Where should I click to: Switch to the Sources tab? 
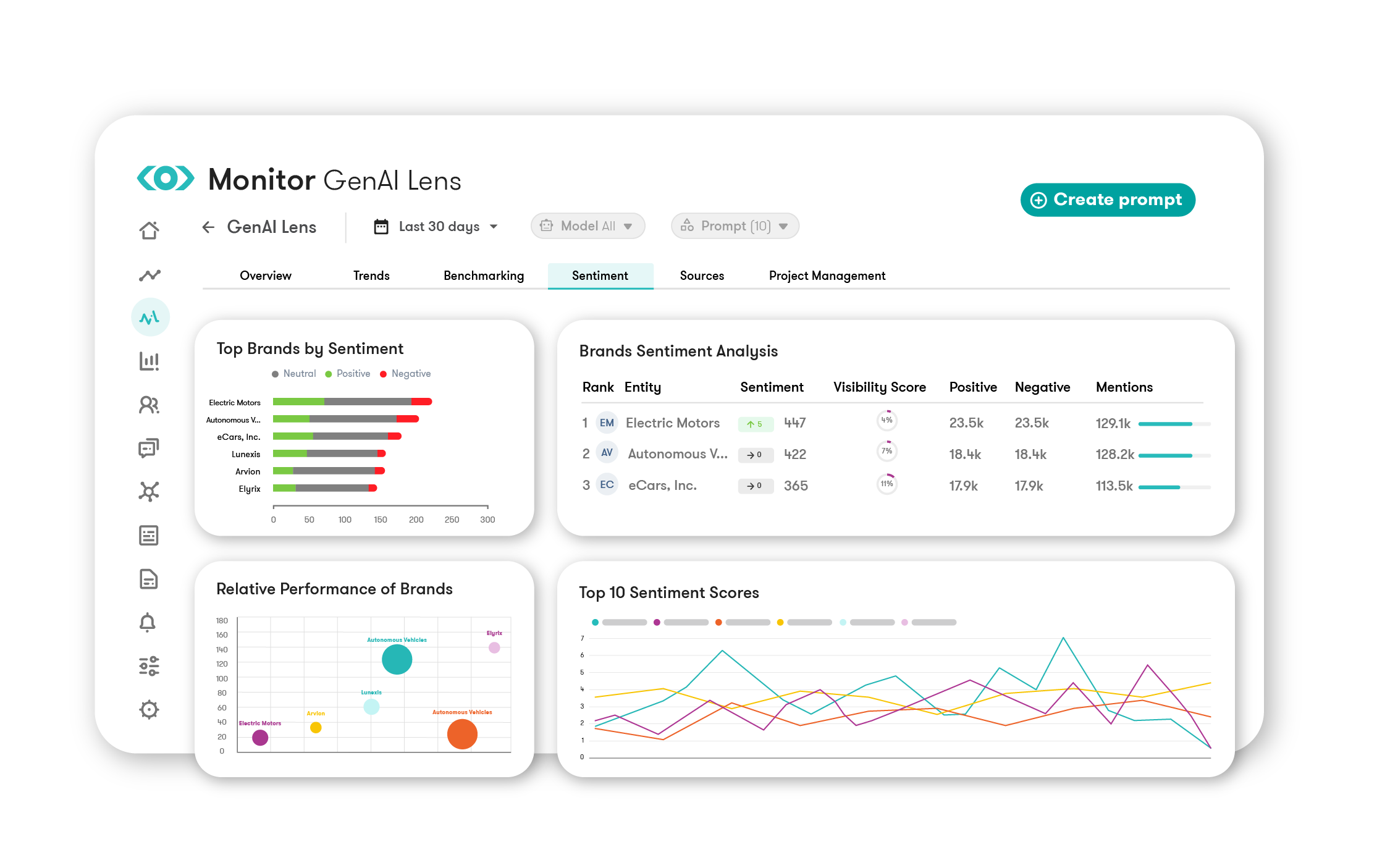701,276
